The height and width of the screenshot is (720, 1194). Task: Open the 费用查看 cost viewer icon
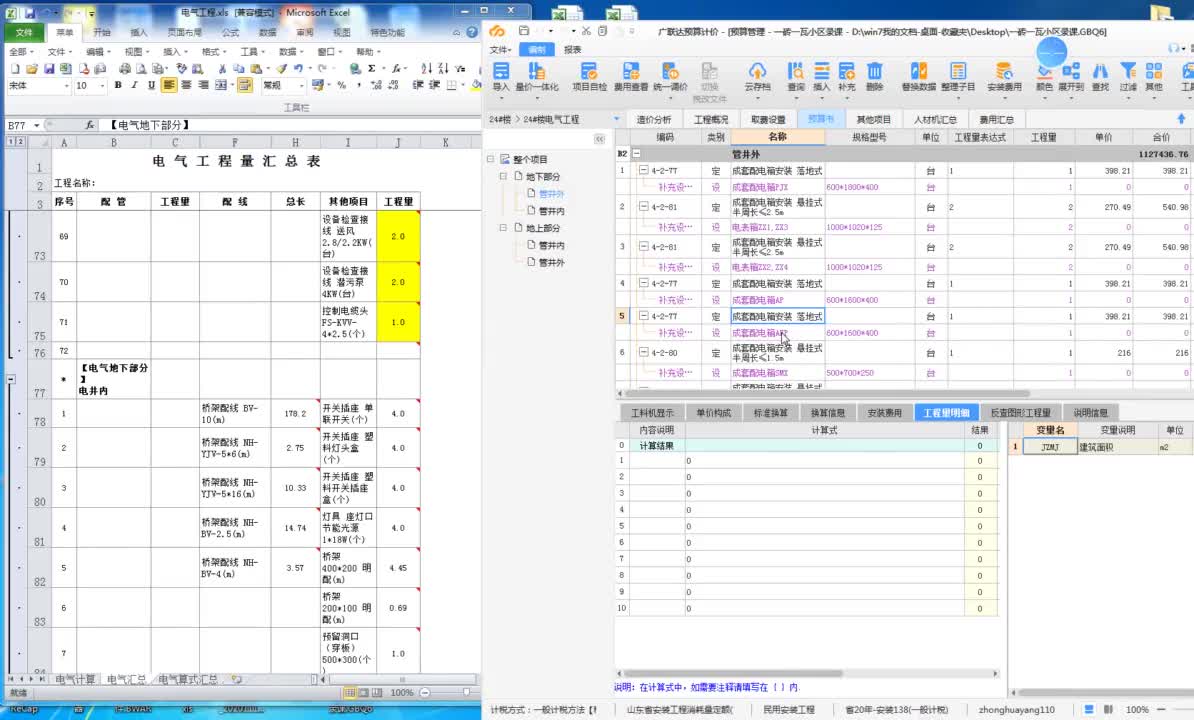coord(631,77)
